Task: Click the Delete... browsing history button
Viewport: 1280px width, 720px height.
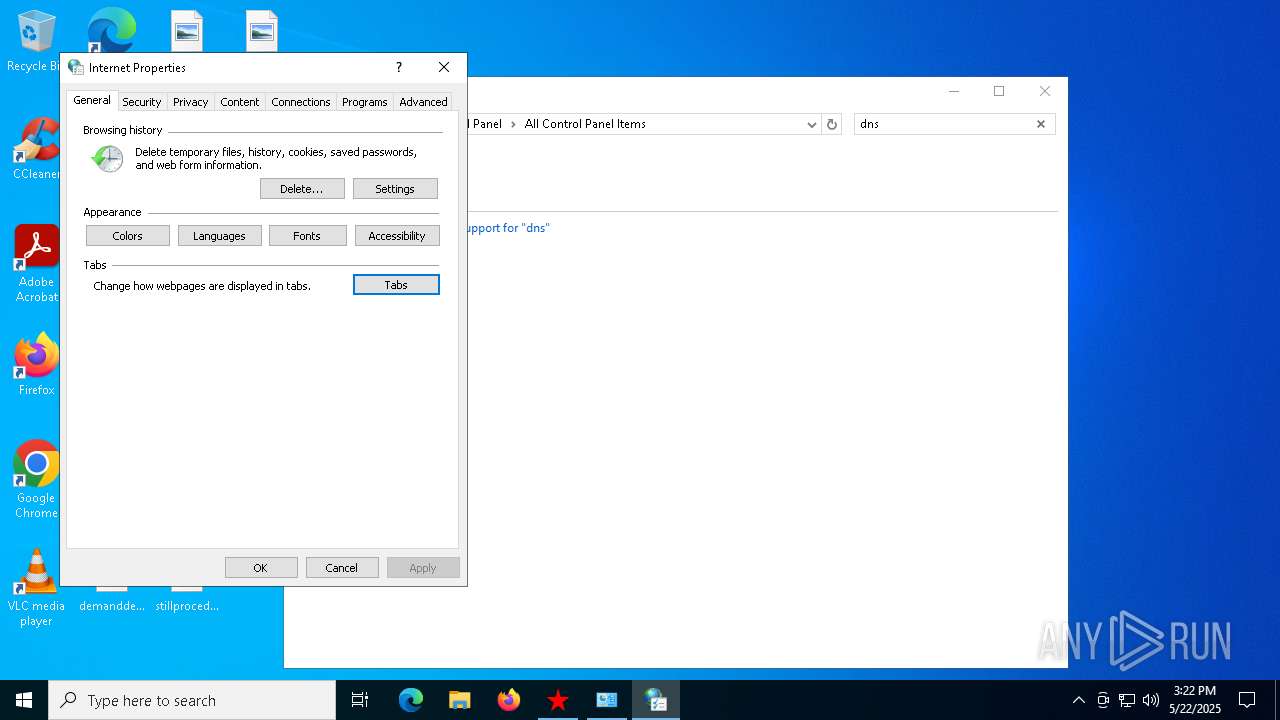Action: (x=302, y=189)
